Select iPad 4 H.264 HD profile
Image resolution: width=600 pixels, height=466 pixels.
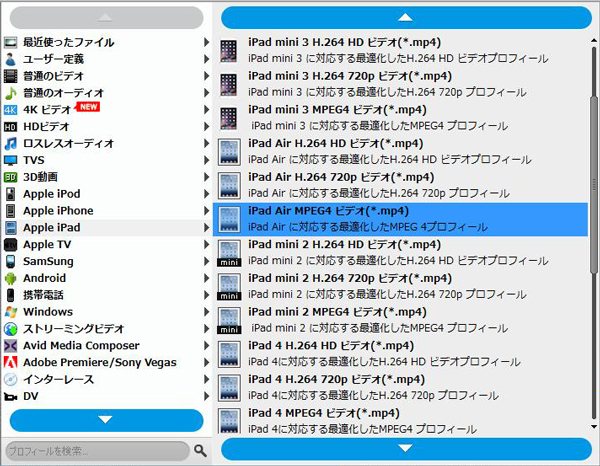tap(401, 354)
